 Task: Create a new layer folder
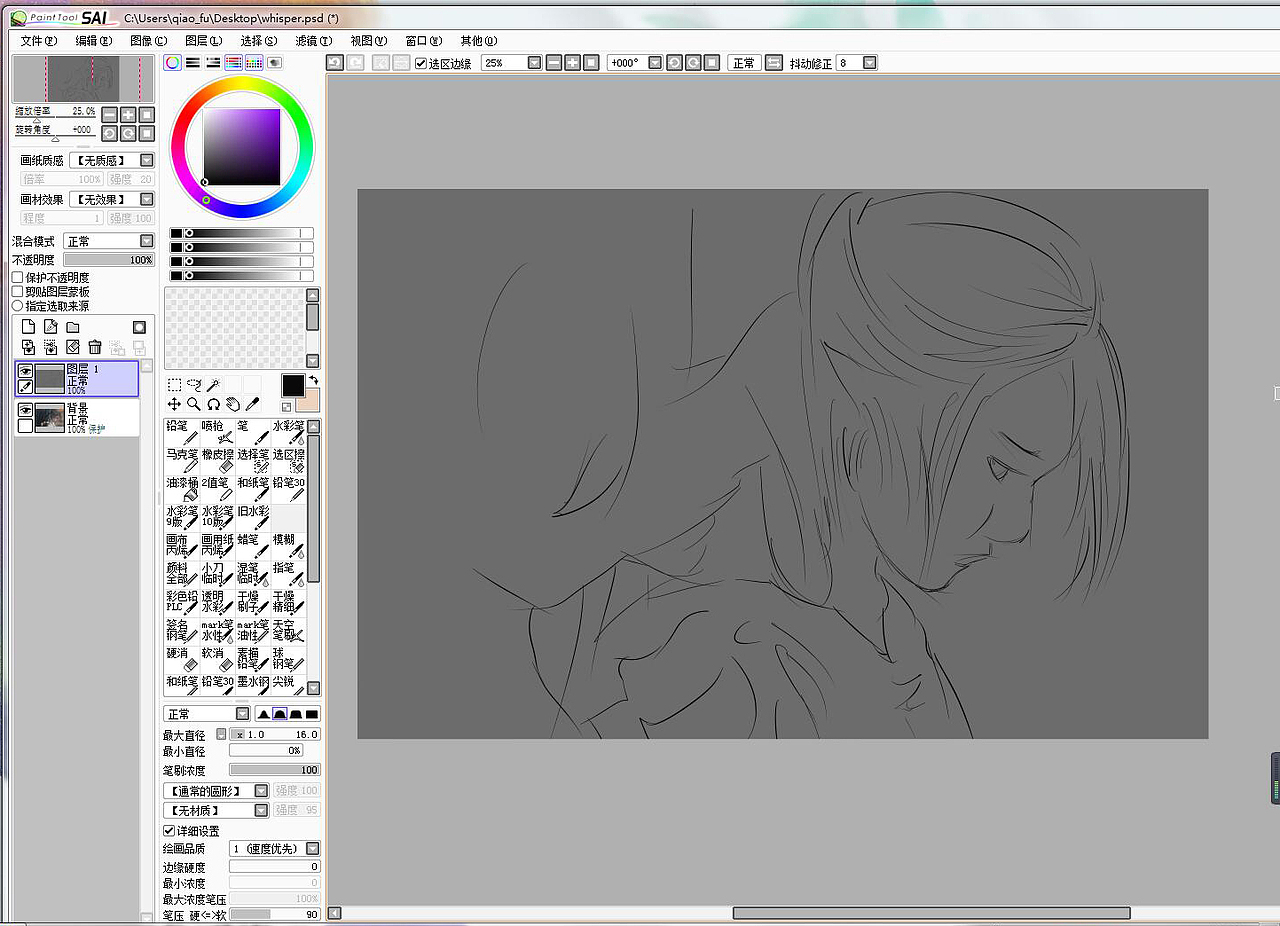click(72, 327)
